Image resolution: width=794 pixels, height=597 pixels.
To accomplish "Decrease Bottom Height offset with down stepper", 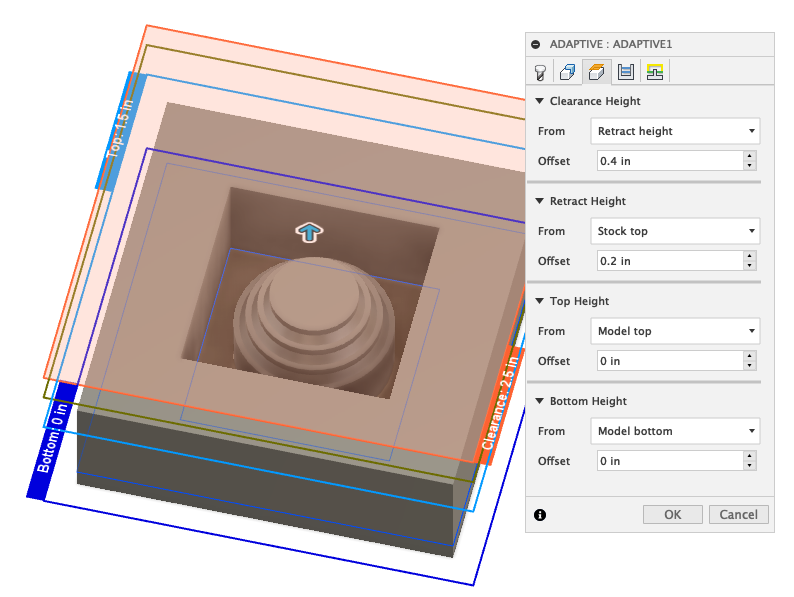I will 750,466.
